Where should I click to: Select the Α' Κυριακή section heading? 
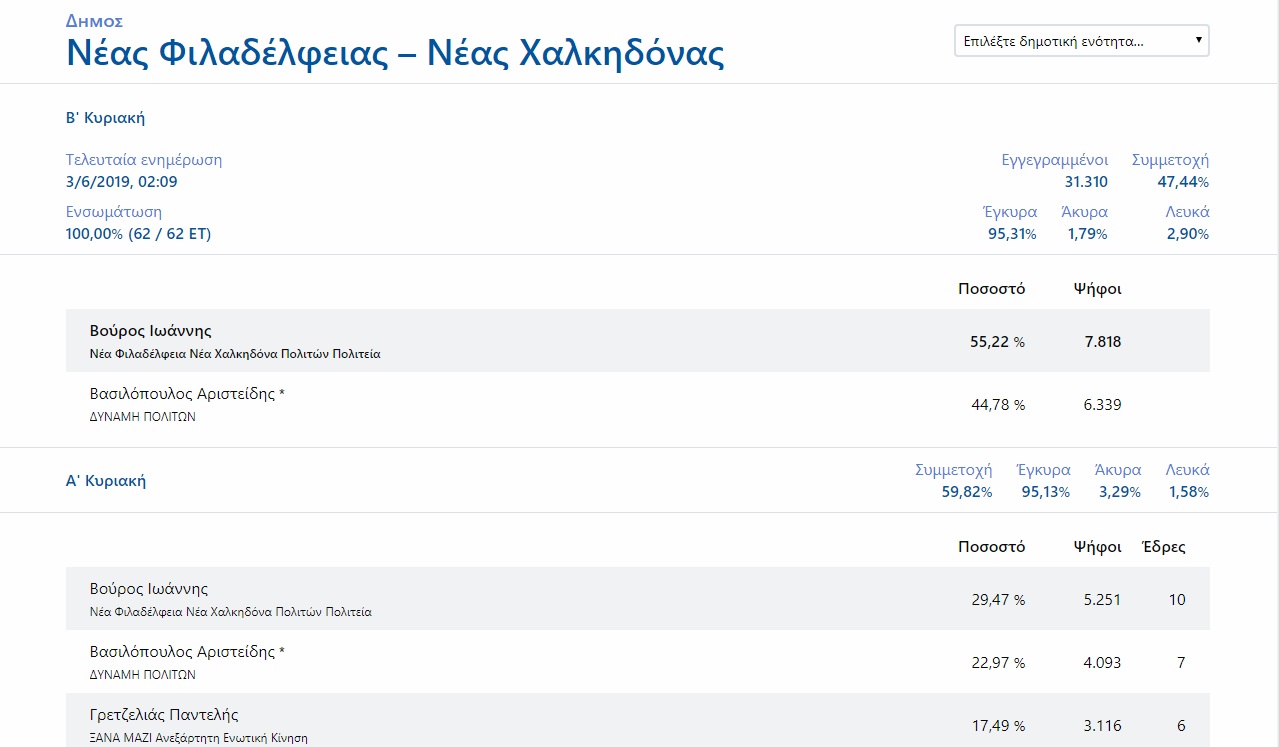tap(106, 481)
